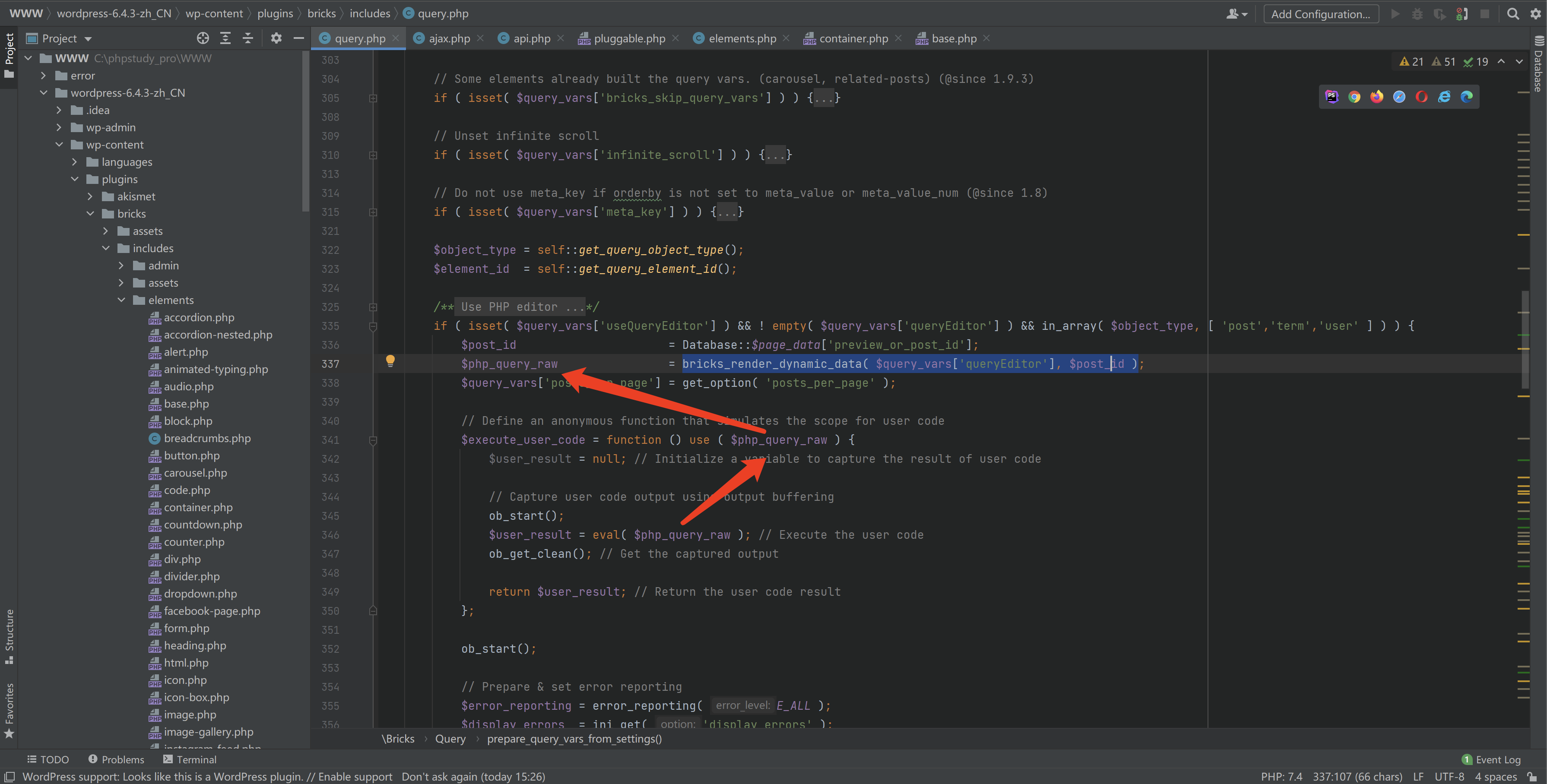Click UTF-8 encoding selector in status bar
The image size is (1547, 784).
pos(1449,776)
